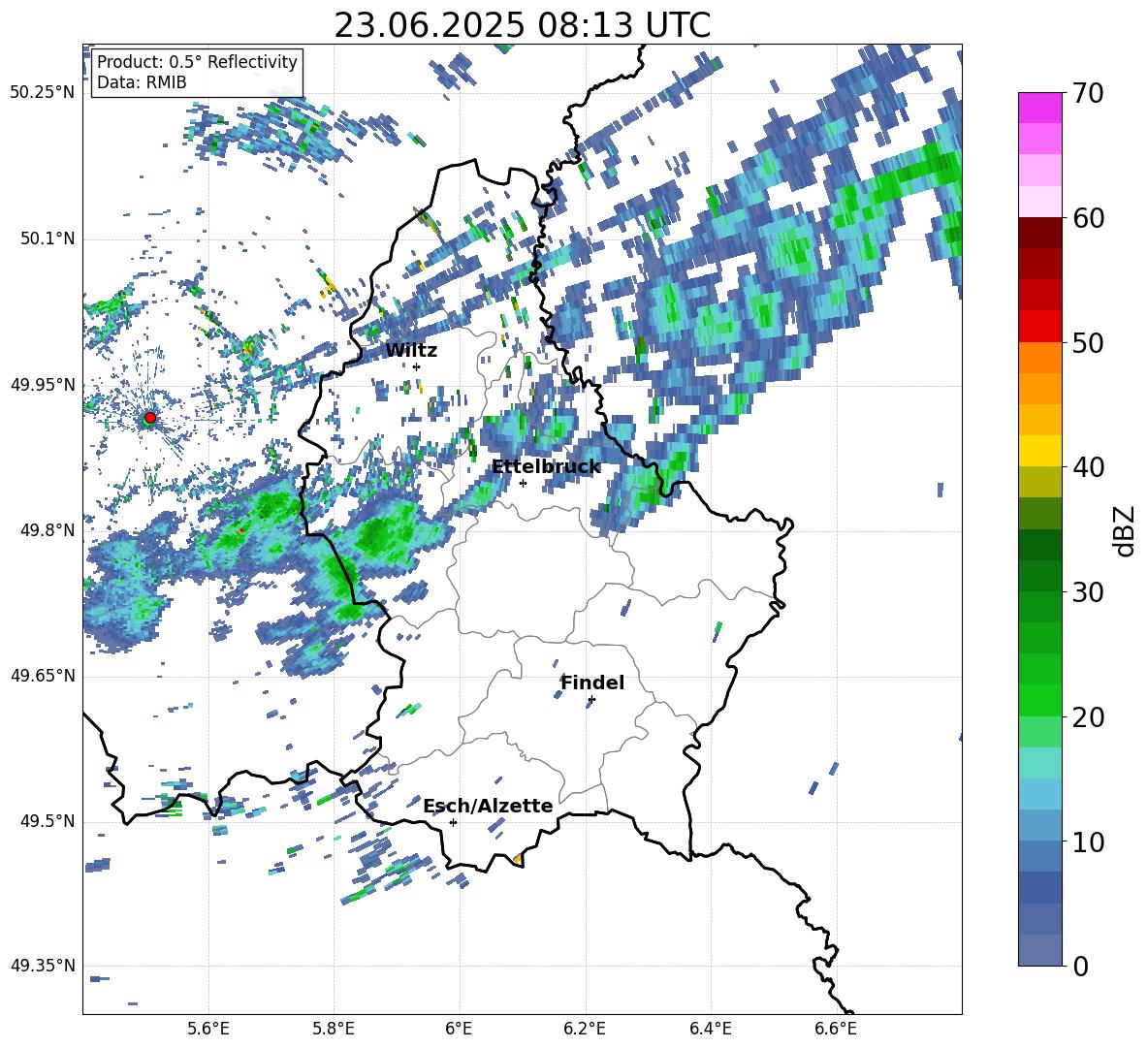
Task: Click the colorbar tick value 10
Action: click(x=1089, y=842)
